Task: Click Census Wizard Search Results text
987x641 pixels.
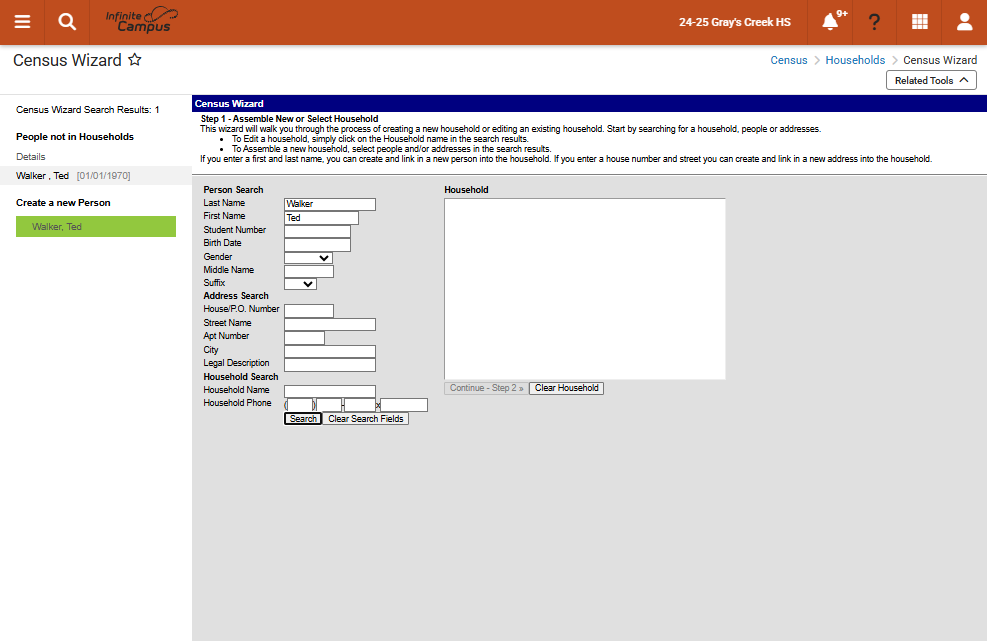Action: click(87, 110)
